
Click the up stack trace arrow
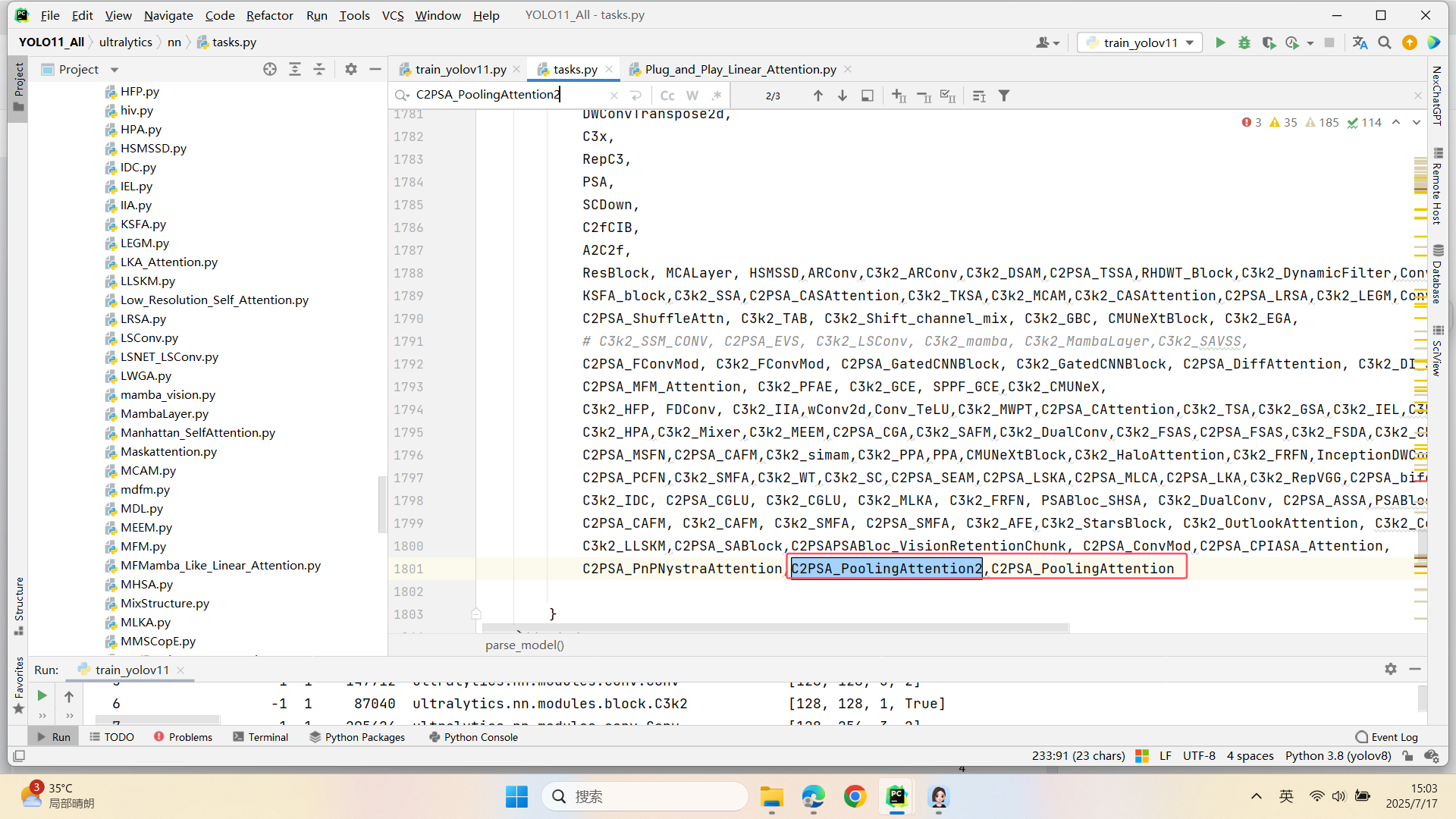pyautogui.click(x=69, y=696)
